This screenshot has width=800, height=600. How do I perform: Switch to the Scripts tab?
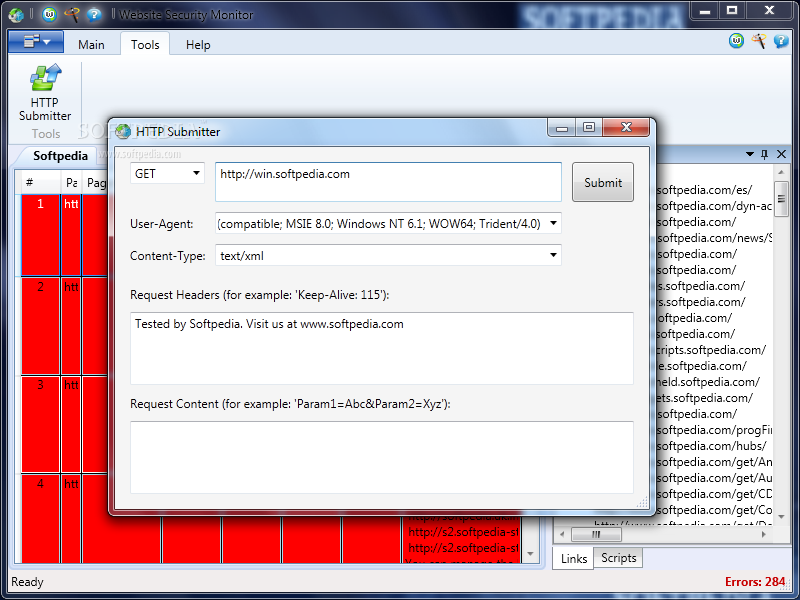(618, 558)
